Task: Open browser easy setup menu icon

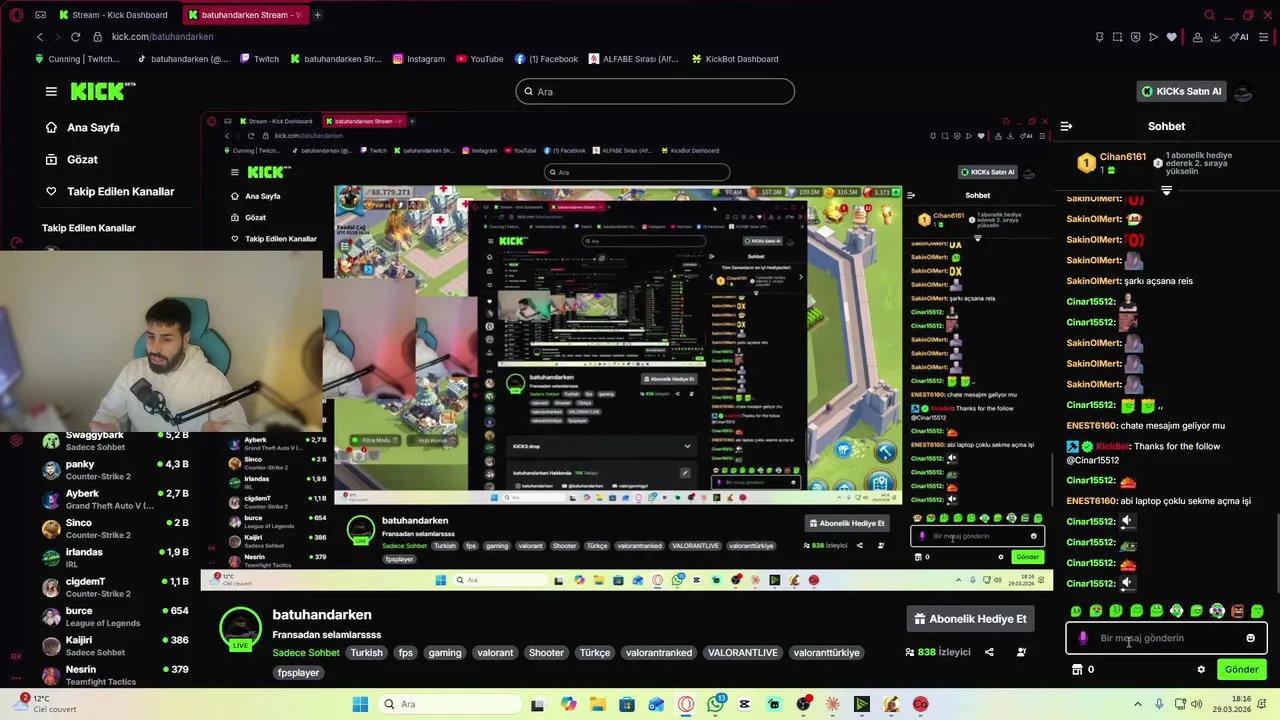Action: (x=1265, y=37)
